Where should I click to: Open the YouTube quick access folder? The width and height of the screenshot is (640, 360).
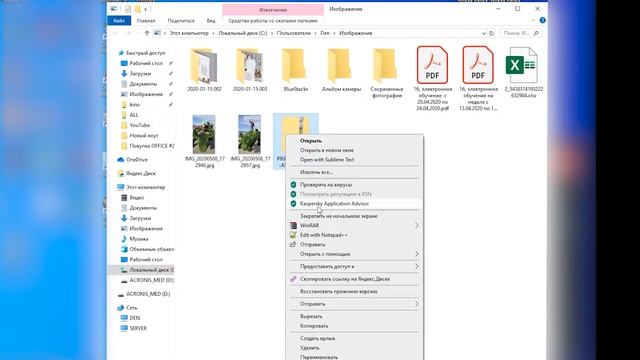coord(140,125)
